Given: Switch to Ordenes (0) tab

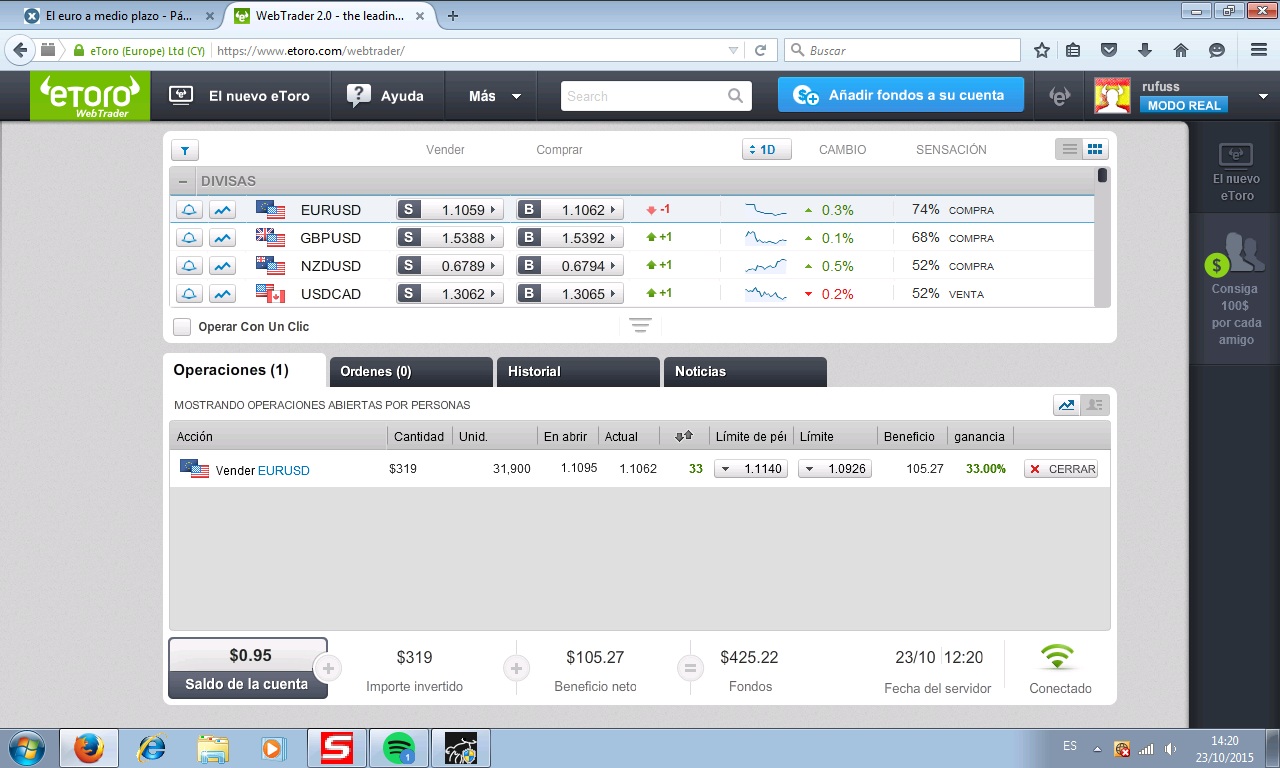Looking at the screenshot, I should point(411,371).
